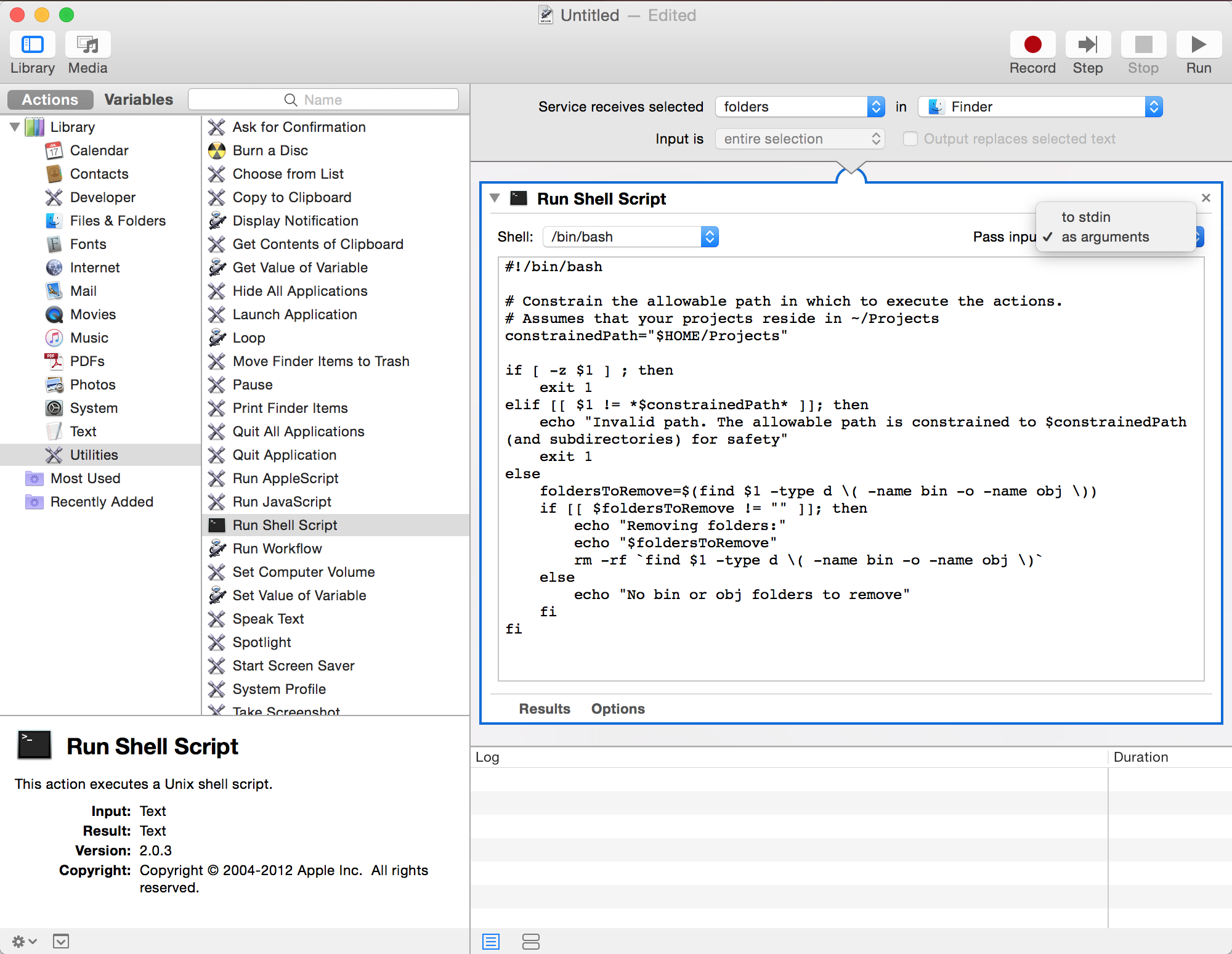Screen dimensions: 1232x954
Task: Switch to the Variables tab
Action: pyautogui.click(x=139, y=100)
